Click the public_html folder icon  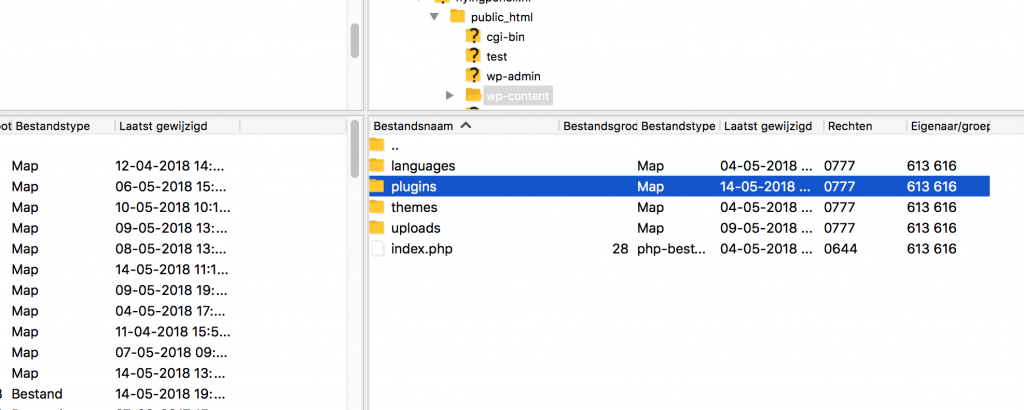457,16
